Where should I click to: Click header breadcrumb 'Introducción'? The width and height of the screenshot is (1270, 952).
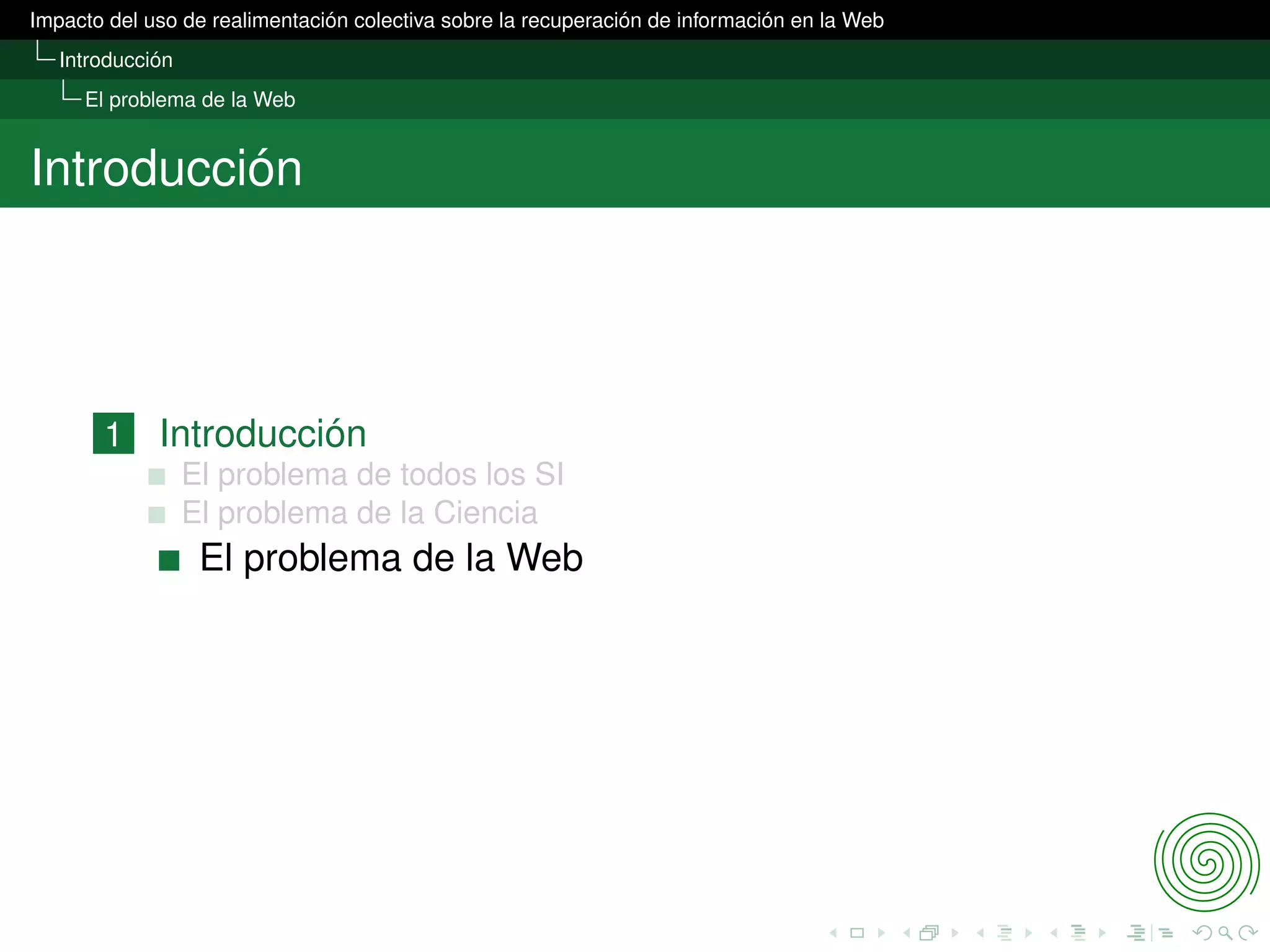click(116, 60)
